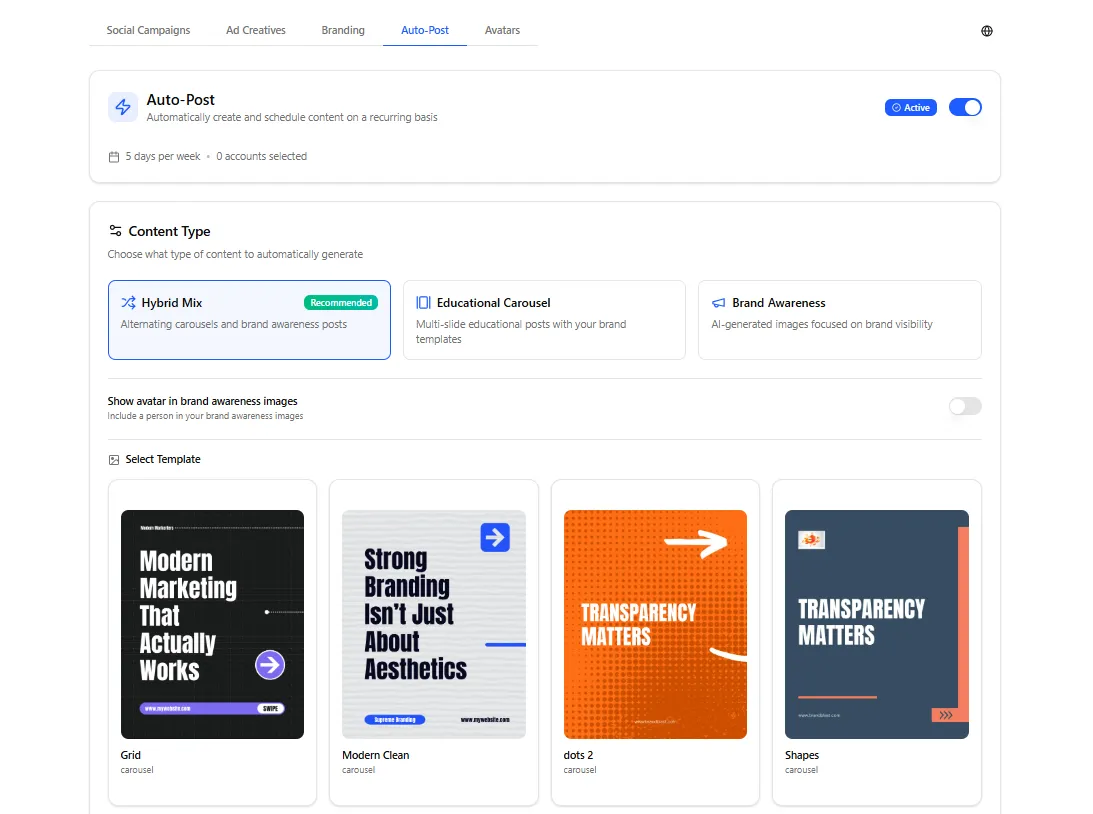Click the "0 accounts selected" text
The height and width of the screenshot is (814, 1093).
tap(261, 157)
